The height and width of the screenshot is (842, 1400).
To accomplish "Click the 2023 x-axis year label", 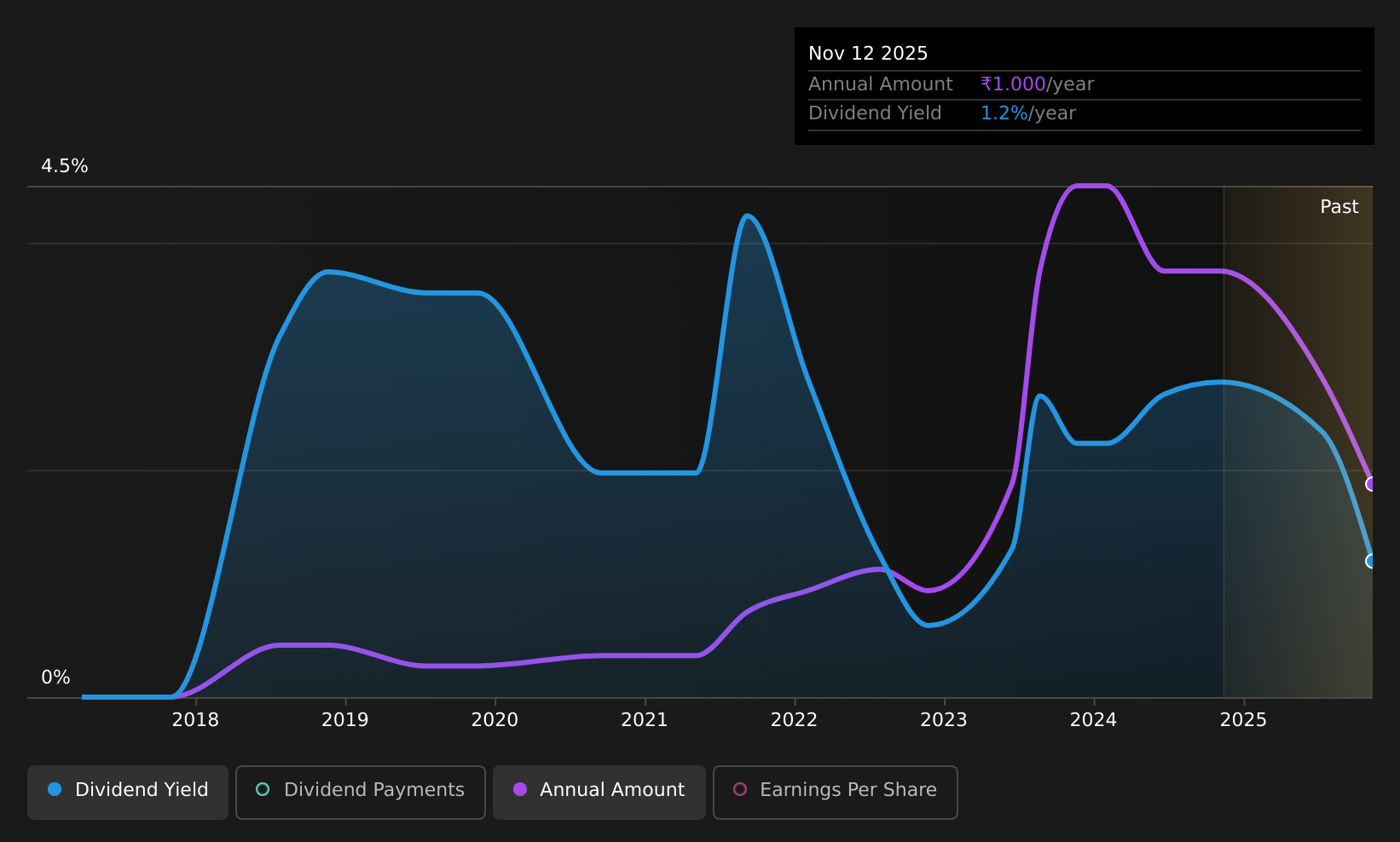I will click(944, 720).
